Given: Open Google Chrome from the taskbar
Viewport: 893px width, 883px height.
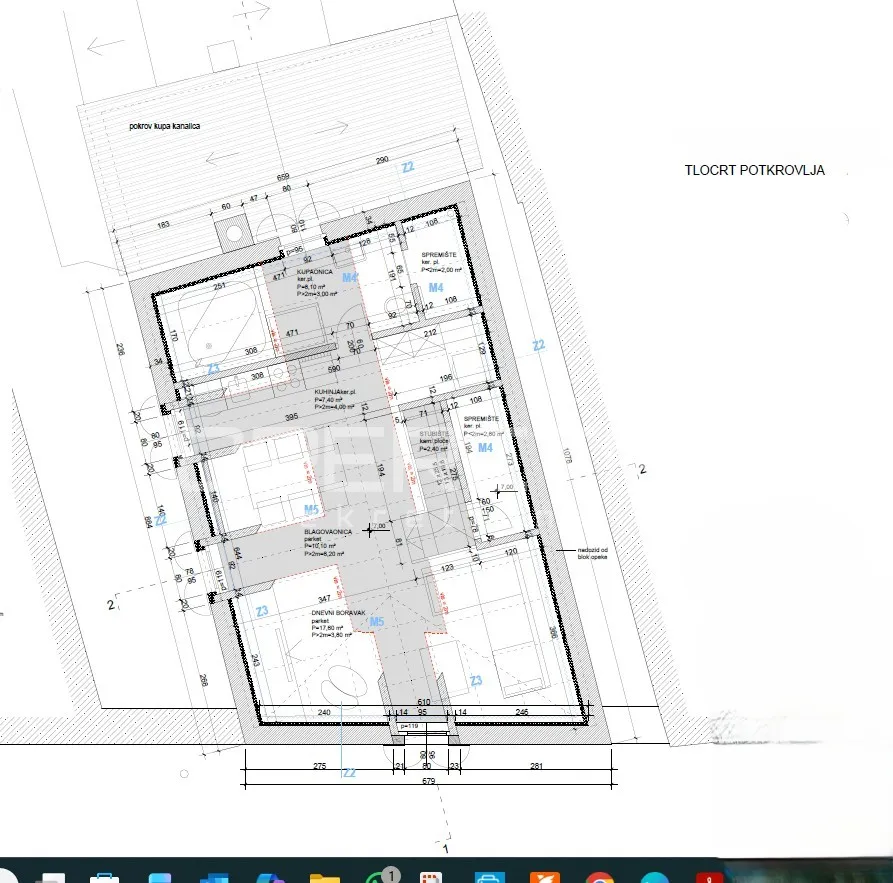Looking at the screenshot, I should (x=600, y=877).
